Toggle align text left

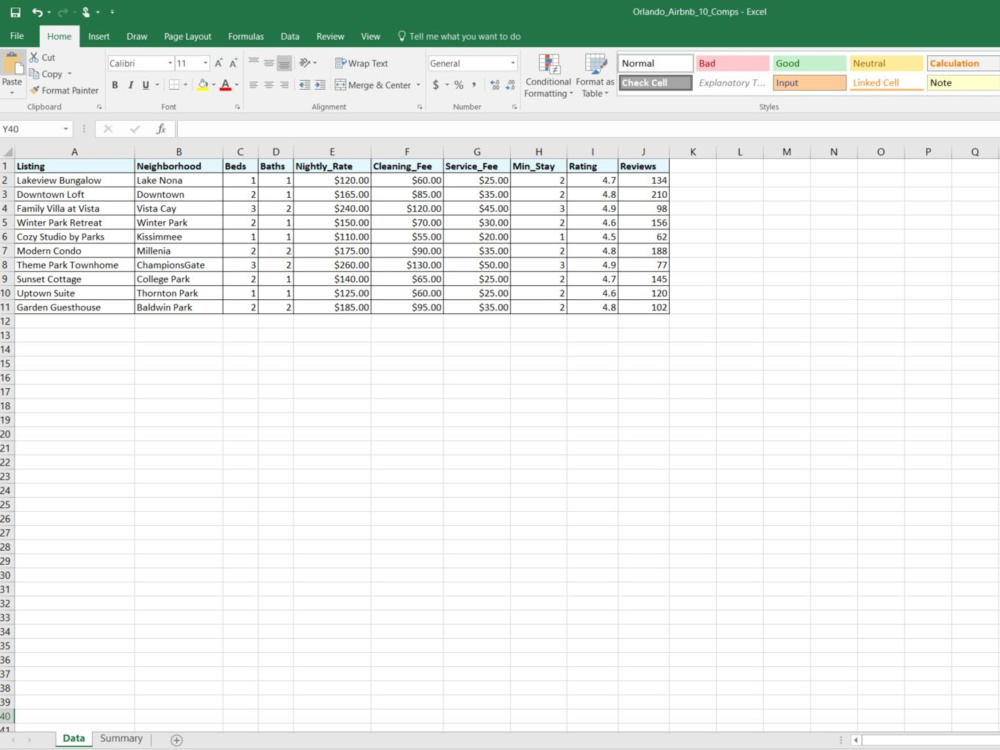click(x=253, y=85)
